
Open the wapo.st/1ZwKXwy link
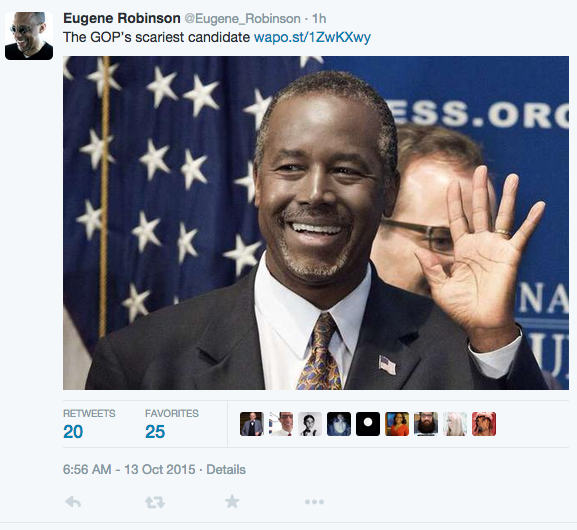(312, 37)
